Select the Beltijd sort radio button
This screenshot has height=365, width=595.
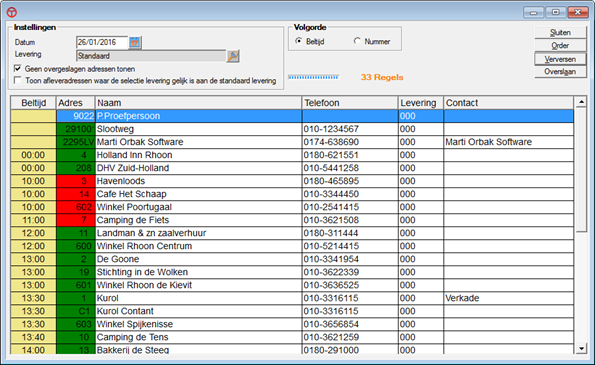click(299, 41)
